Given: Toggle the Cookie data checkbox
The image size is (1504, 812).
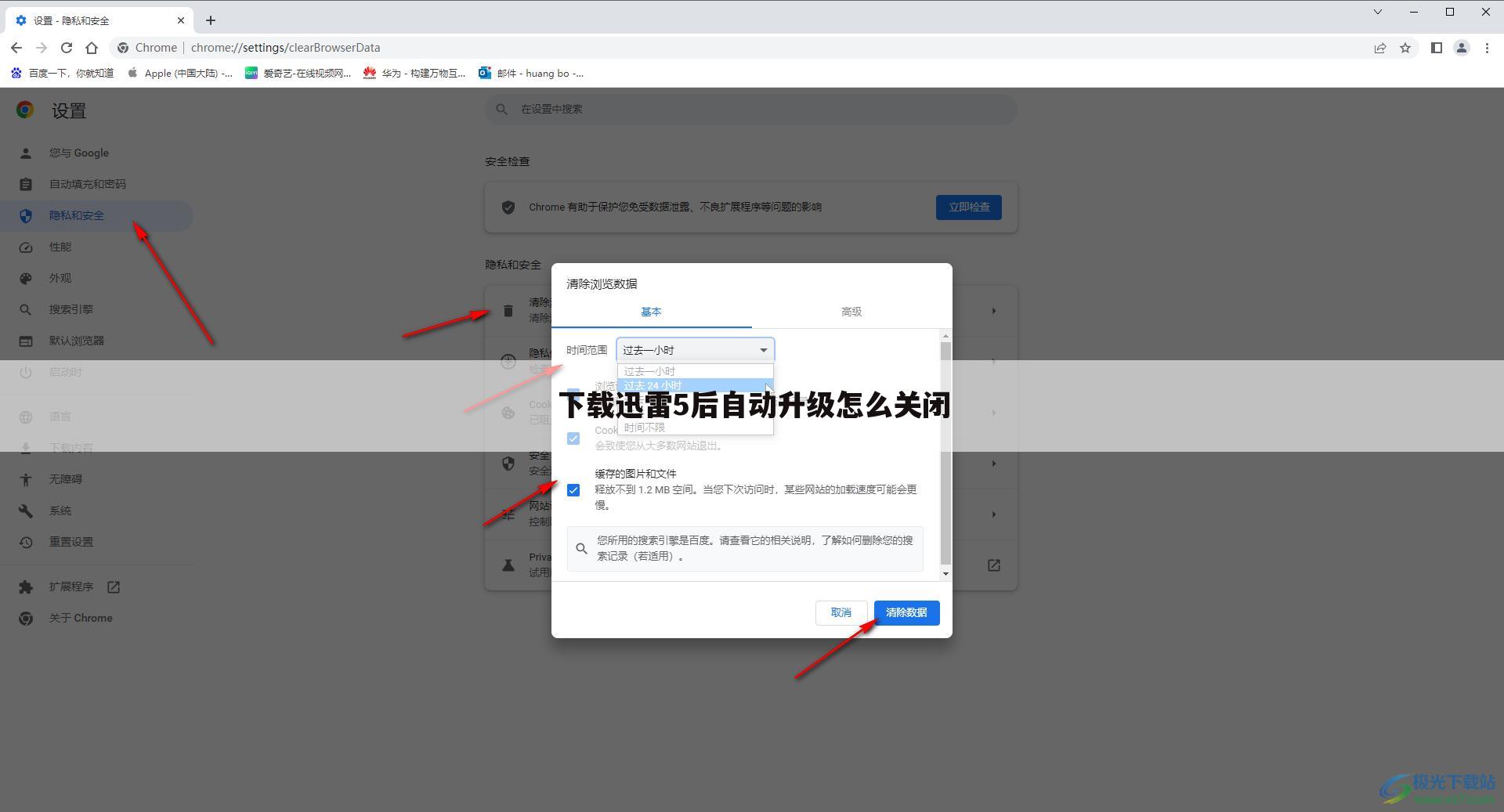Looking at the screenshot, I should point(573,438).
